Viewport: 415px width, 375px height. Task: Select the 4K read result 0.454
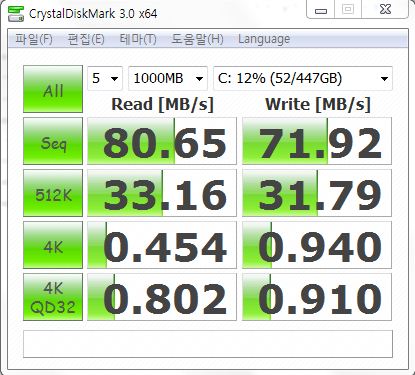162,245
